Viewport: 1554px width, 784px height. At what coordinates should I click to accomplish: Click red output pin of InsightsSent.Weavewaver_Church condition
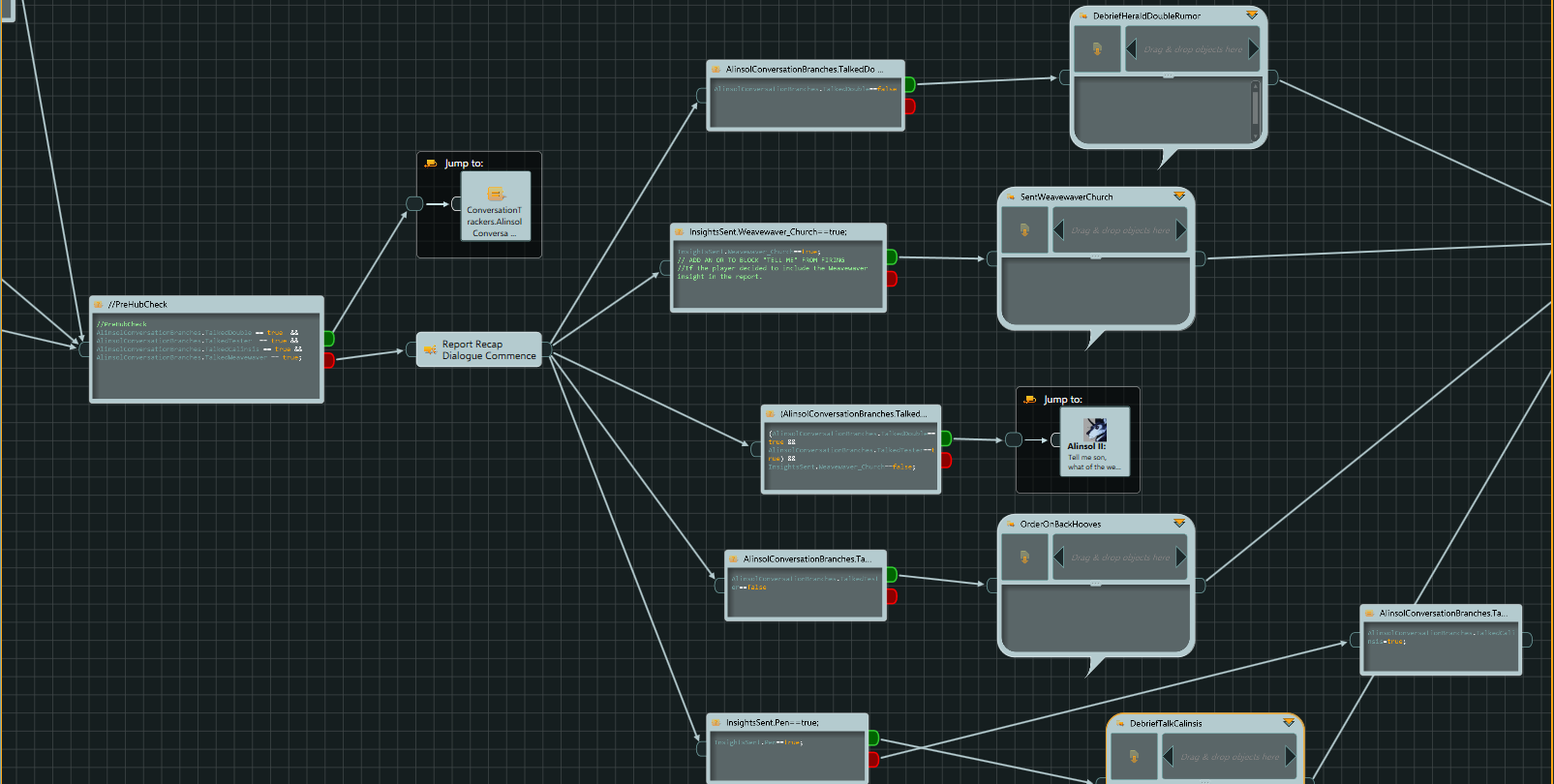click(x=892, y=279)
